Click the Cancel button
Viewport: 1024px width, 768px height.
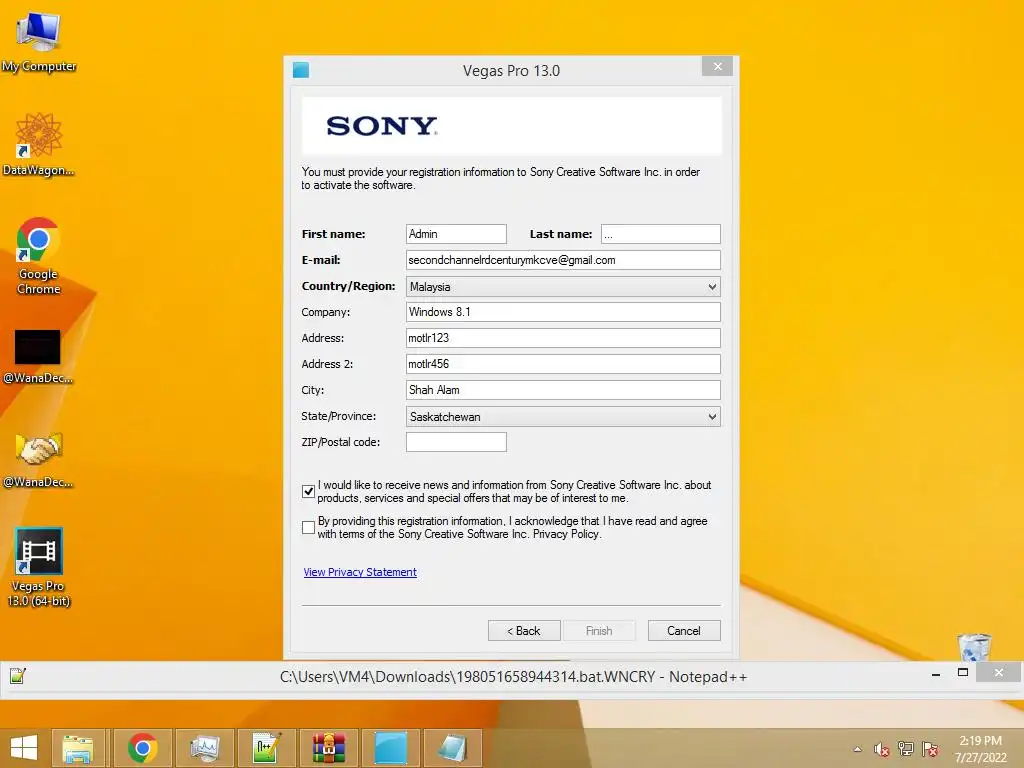tap(684, 630)
